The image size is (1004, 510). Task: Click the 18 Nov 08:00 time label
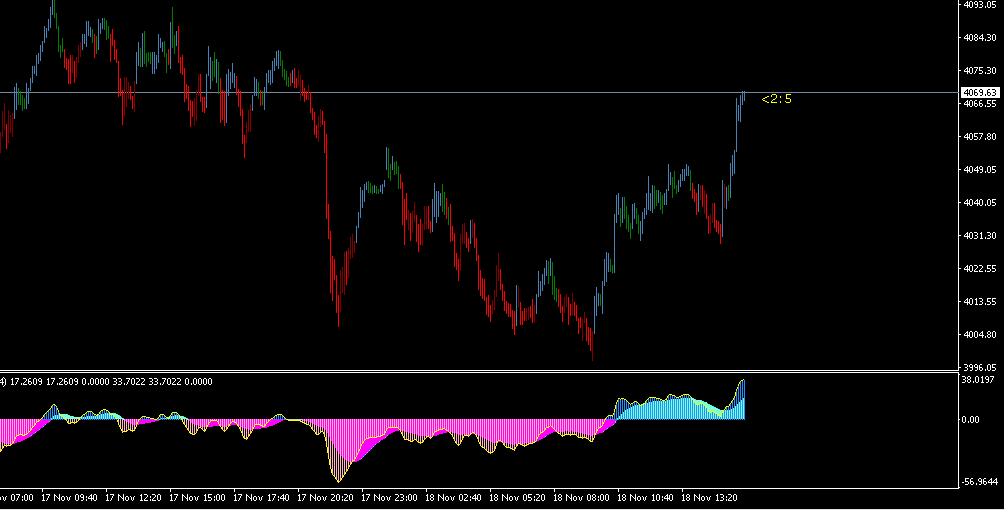coord(581,497)
